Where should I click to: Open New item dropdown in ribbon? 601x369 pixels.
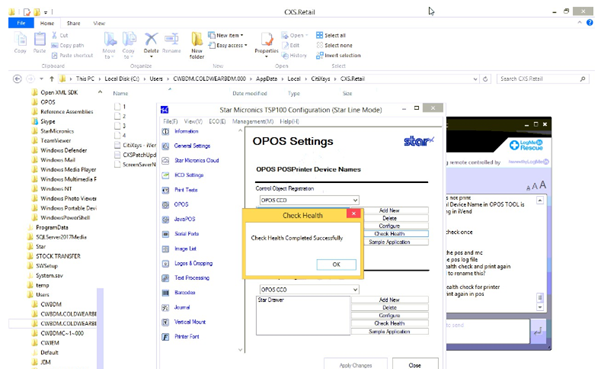click(x=225, y=35)
